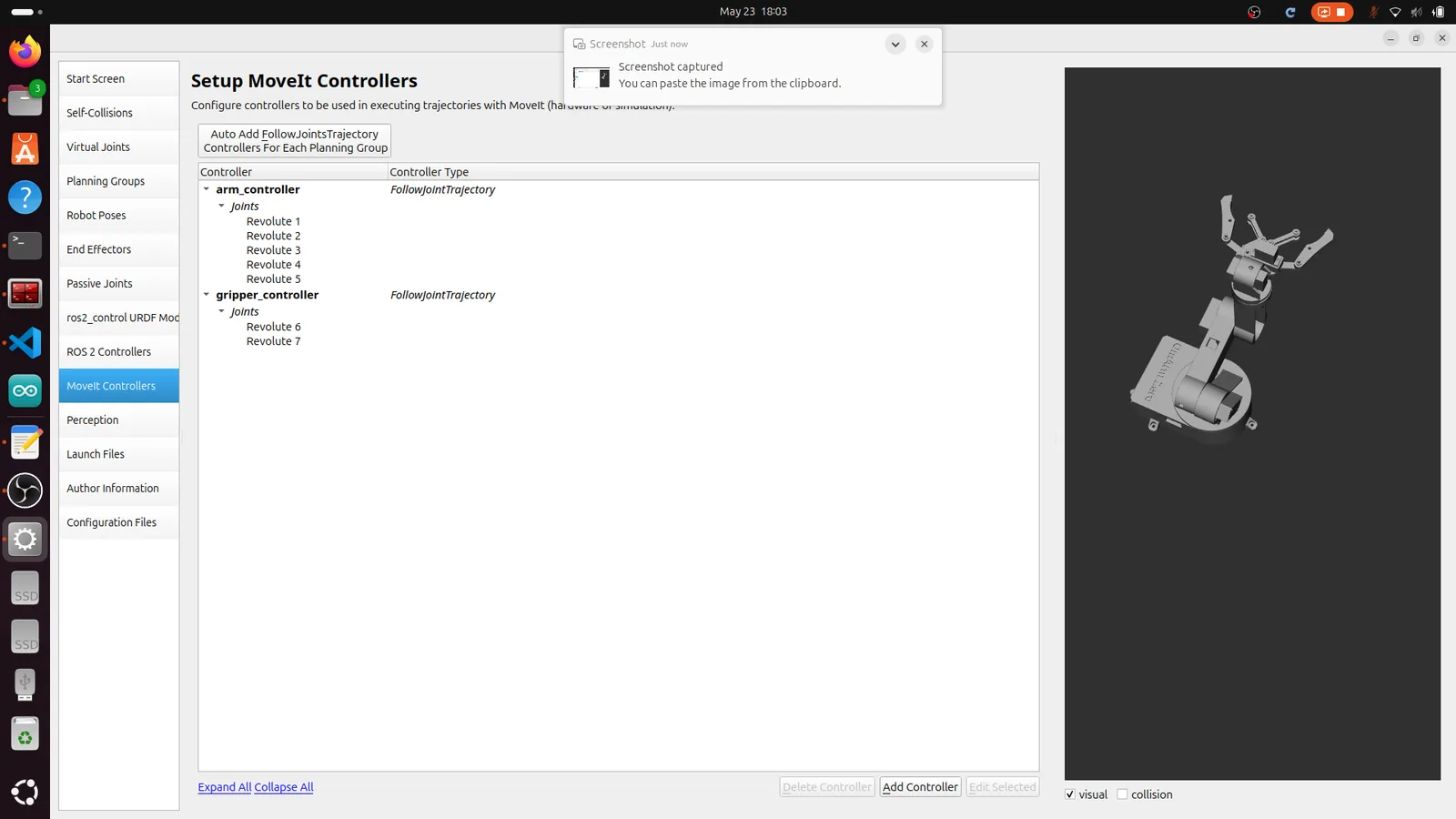Select the Revolute 6 joint row
The width and height of the screenshot is (1456, 819).
click(x=273, y=327)
